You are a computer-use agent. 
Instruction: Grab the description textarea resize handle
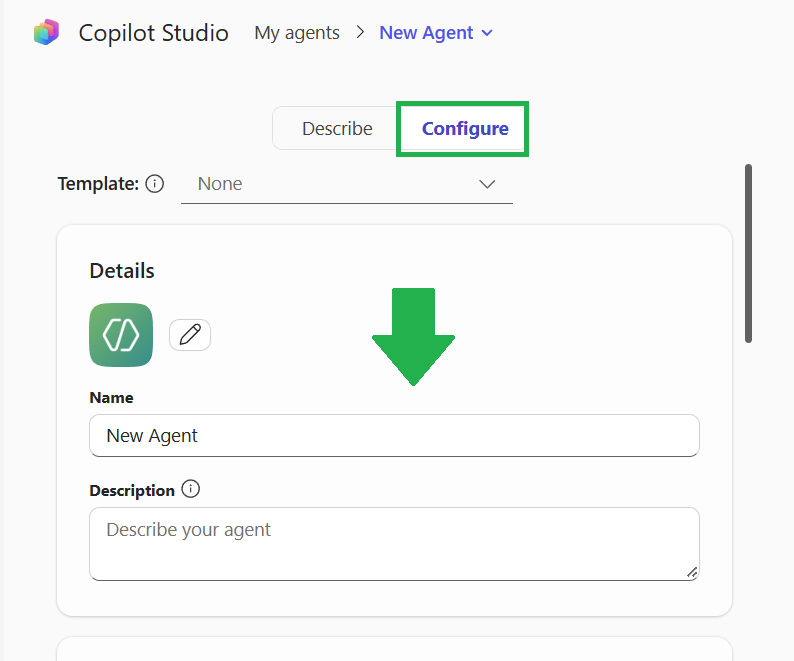click(x=692, y=572)
